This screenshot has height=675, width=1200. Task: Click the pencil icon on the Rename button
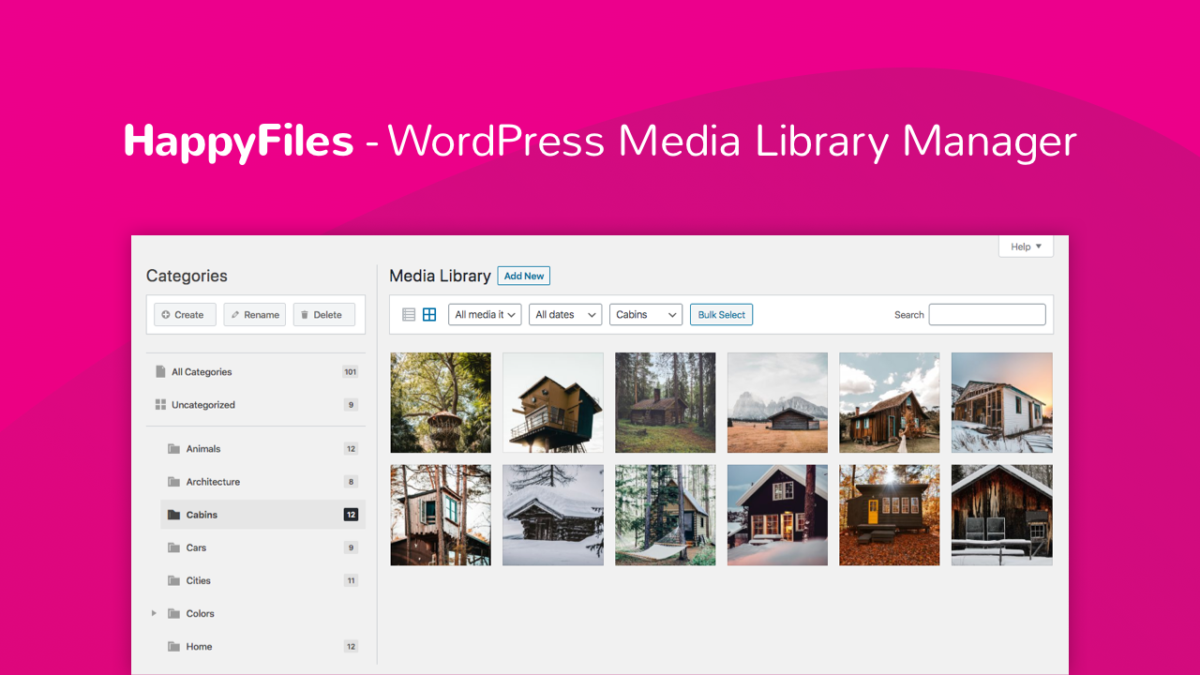click(235, 313)
